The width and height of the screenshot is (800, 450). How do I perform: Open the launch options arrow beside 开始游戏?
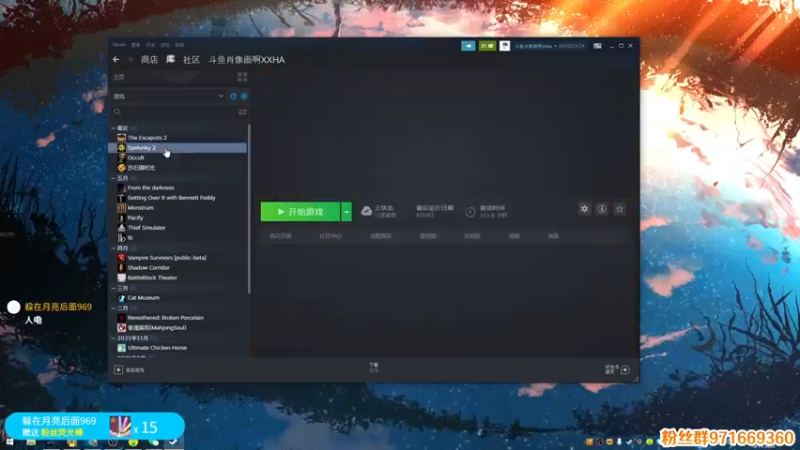(x=346, y=212)
